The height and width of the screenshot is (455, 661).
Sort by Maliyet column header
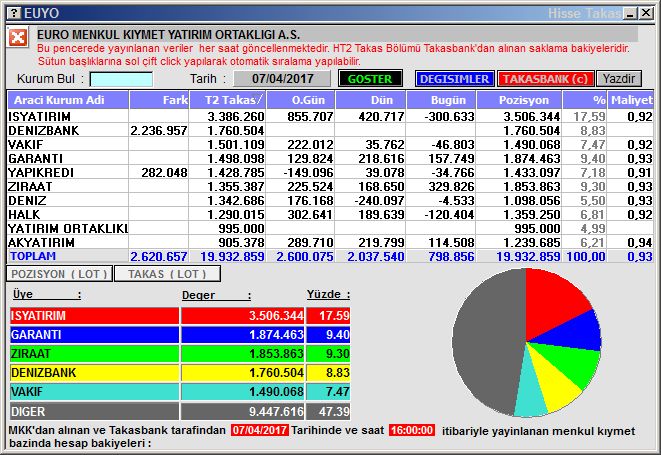[x=631, y=100]
